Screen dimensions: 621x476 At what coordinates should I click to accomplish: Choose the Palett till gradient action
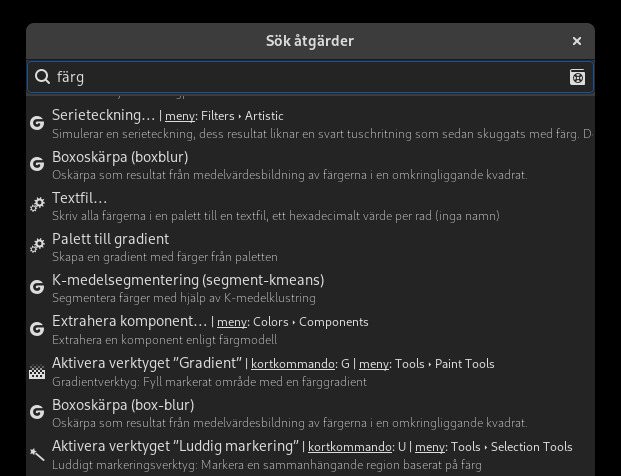click(310, 247)
